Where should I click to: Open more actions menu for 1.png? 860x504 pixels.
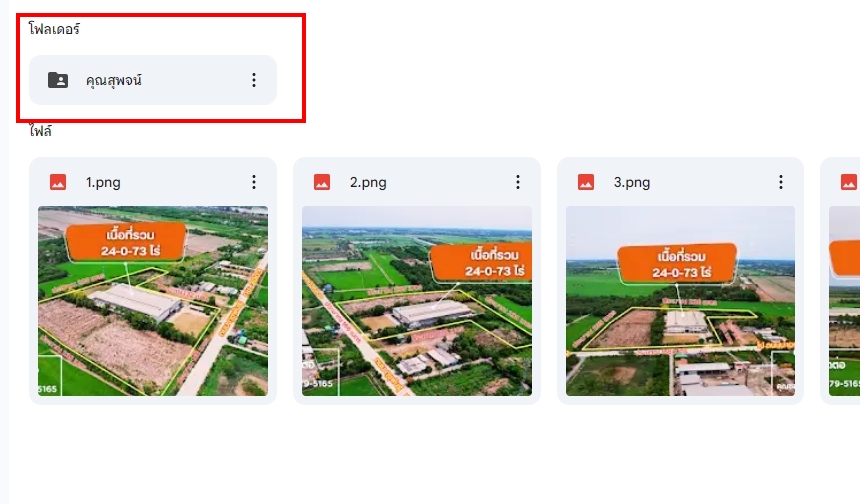253,182
